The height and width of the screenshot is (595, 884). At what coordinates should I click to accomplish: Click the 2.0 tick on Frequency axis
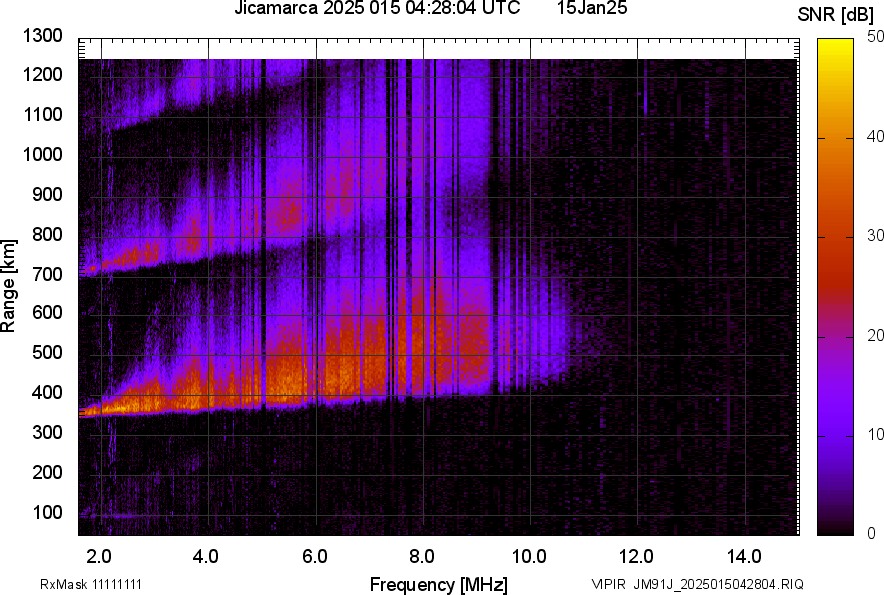pyautogui.click(x=99, y=555)
